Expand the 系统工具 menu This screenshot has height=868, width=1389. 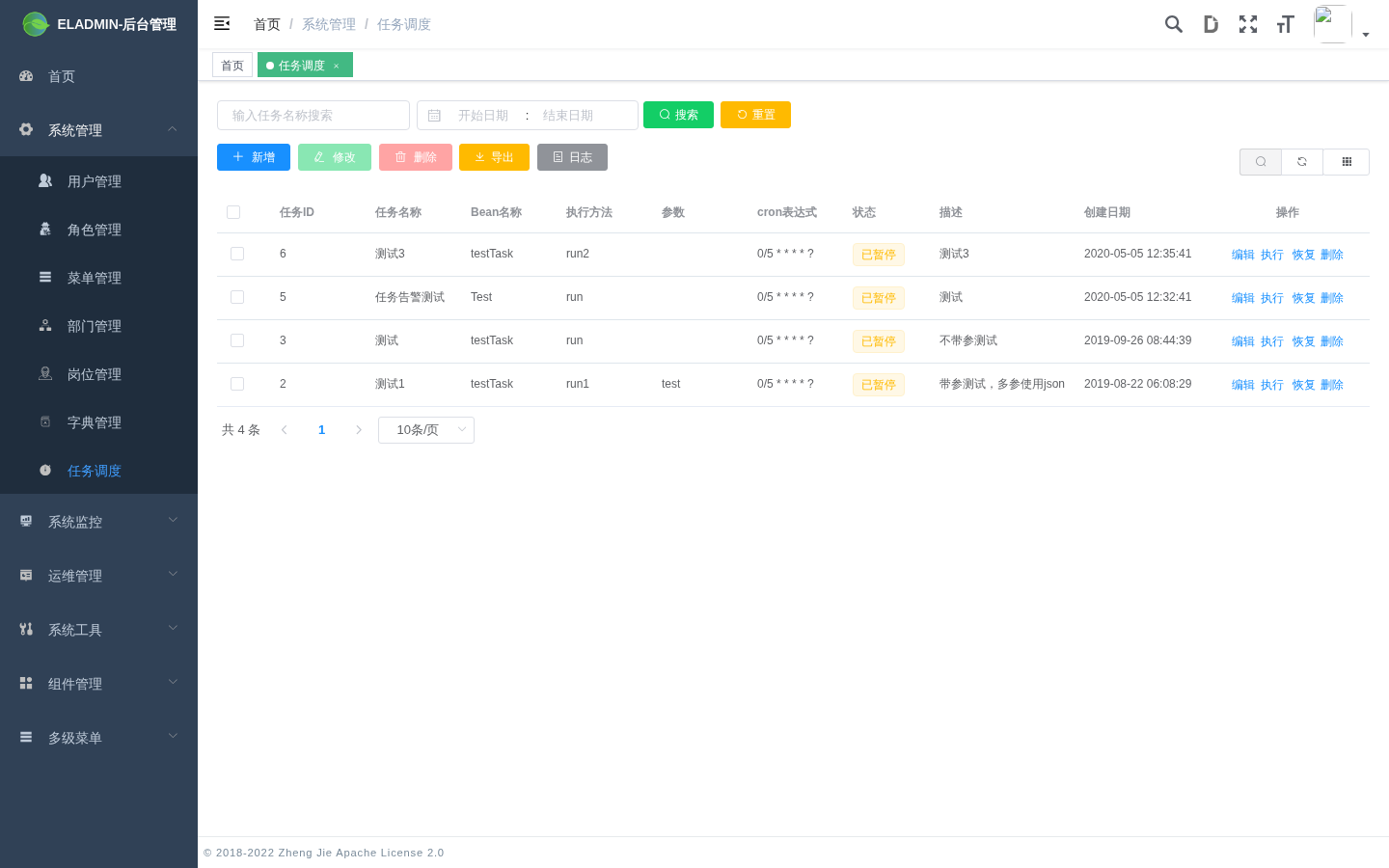98,630
